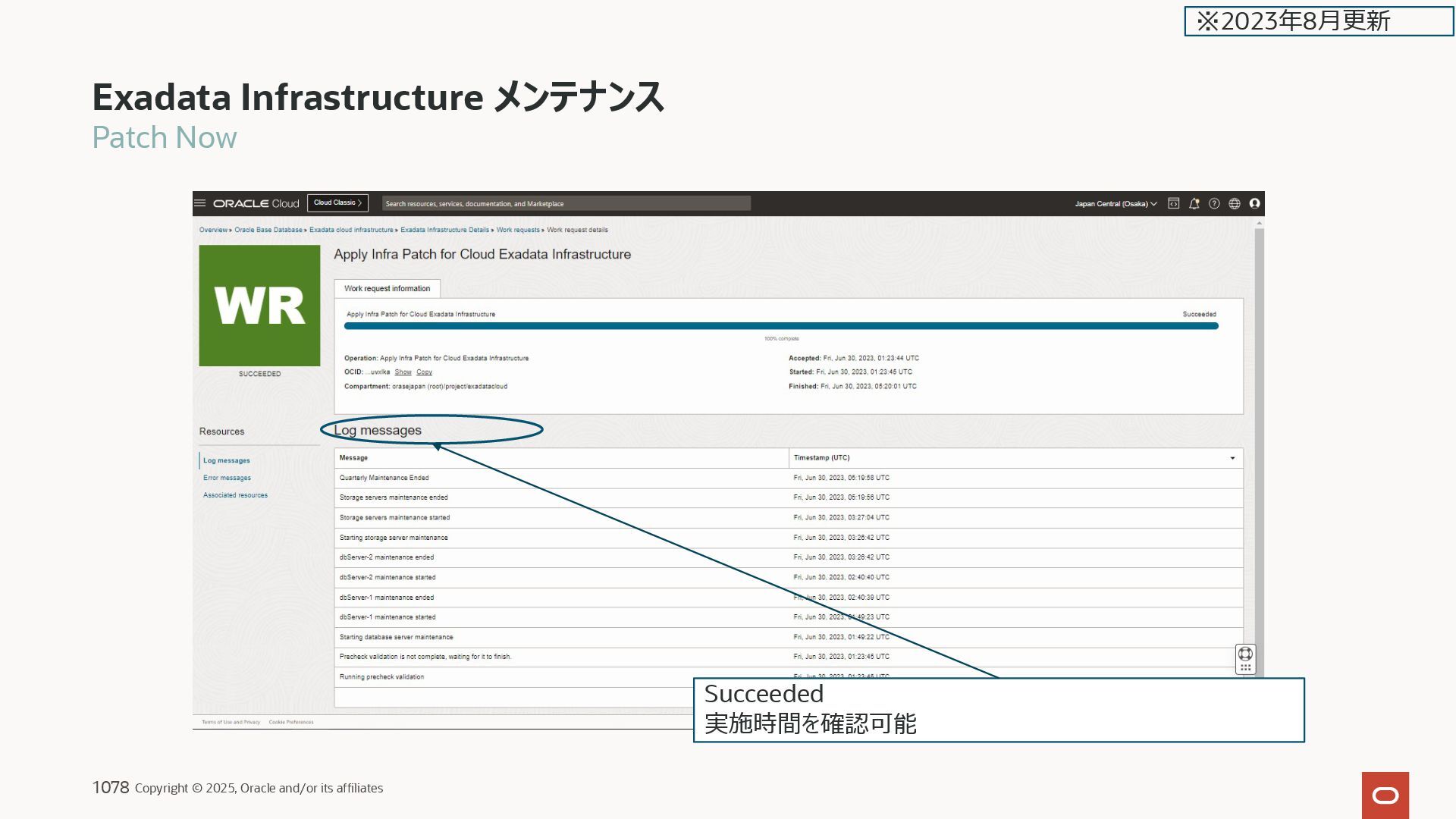Open the hamburger navigation menu
The height and width of the screenshot is (819, 1456).
(200, 203)
